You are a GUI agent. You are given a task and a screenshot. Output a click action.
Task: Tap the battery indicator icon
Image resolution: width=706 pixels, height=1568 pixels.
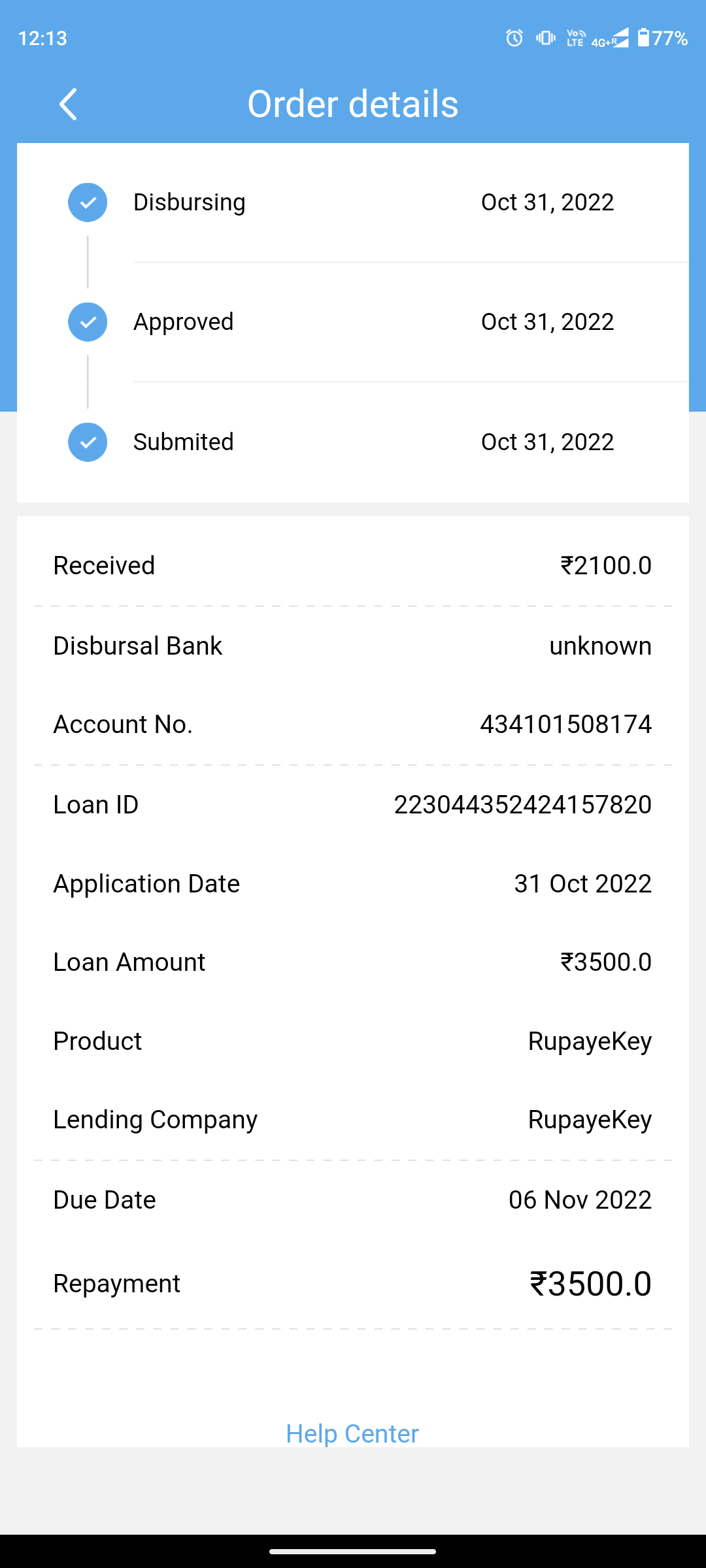click(x=644, y=38)
